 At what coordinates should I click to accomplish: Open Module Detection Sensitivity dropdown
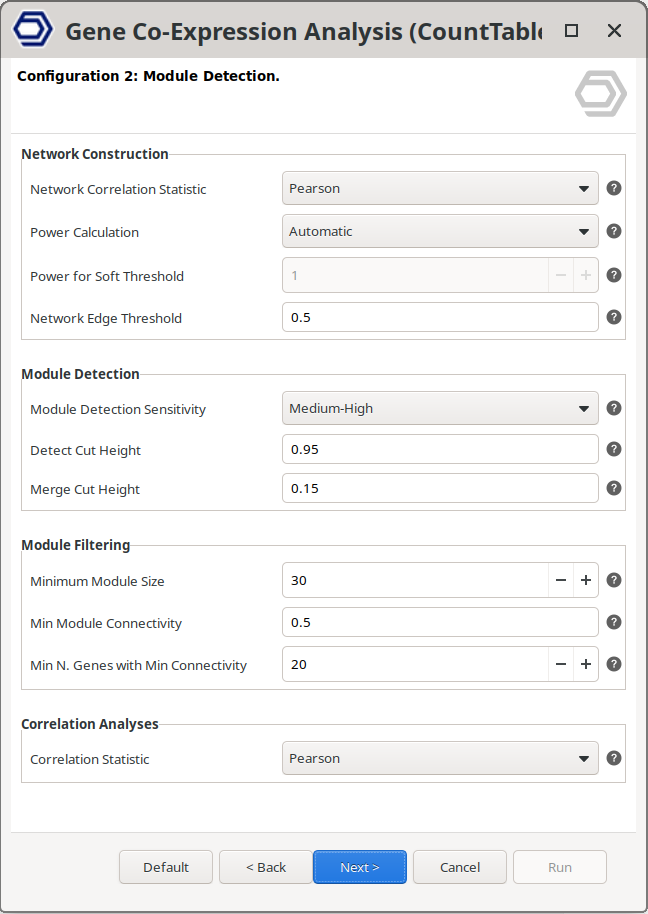[440, 408]
